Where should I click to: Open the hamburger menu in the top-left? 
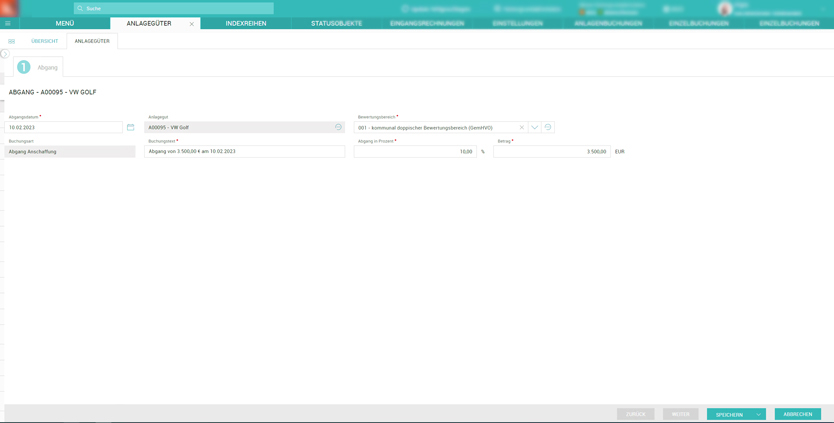click(8, 23)
